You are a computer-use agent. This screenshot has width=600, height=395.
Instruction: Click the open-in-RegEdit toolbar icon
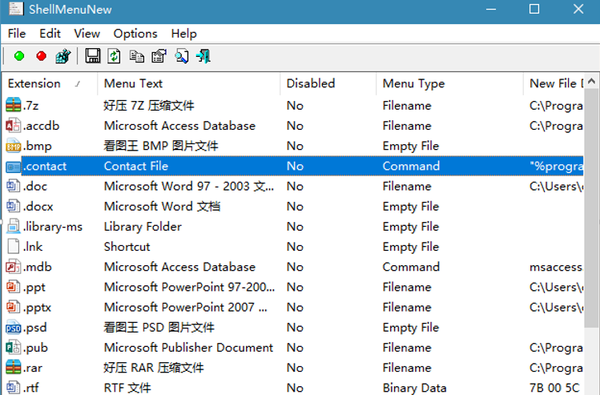point(63,56)
